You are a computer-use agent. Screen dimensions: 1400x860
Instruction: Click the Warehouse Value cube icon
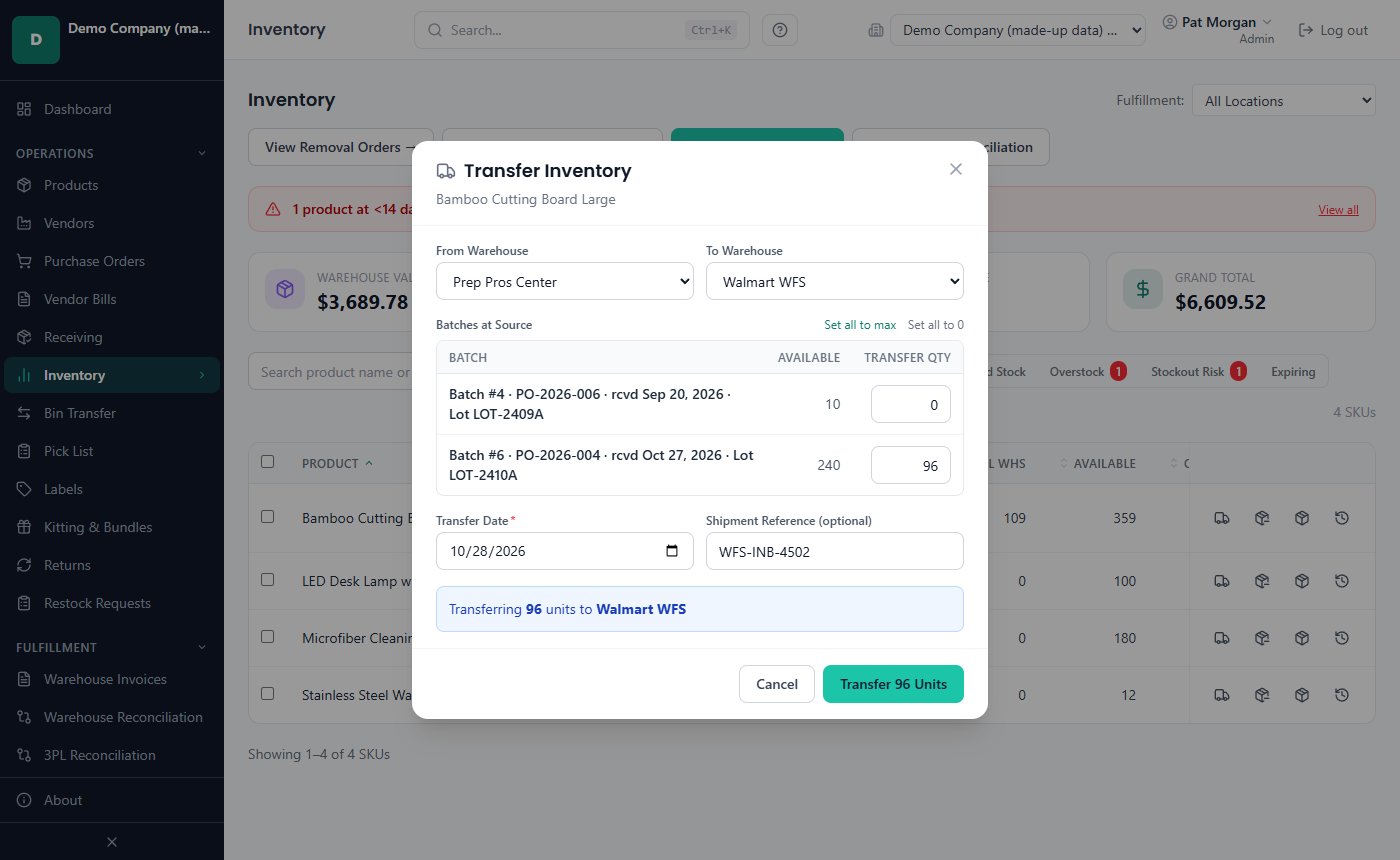285,289
